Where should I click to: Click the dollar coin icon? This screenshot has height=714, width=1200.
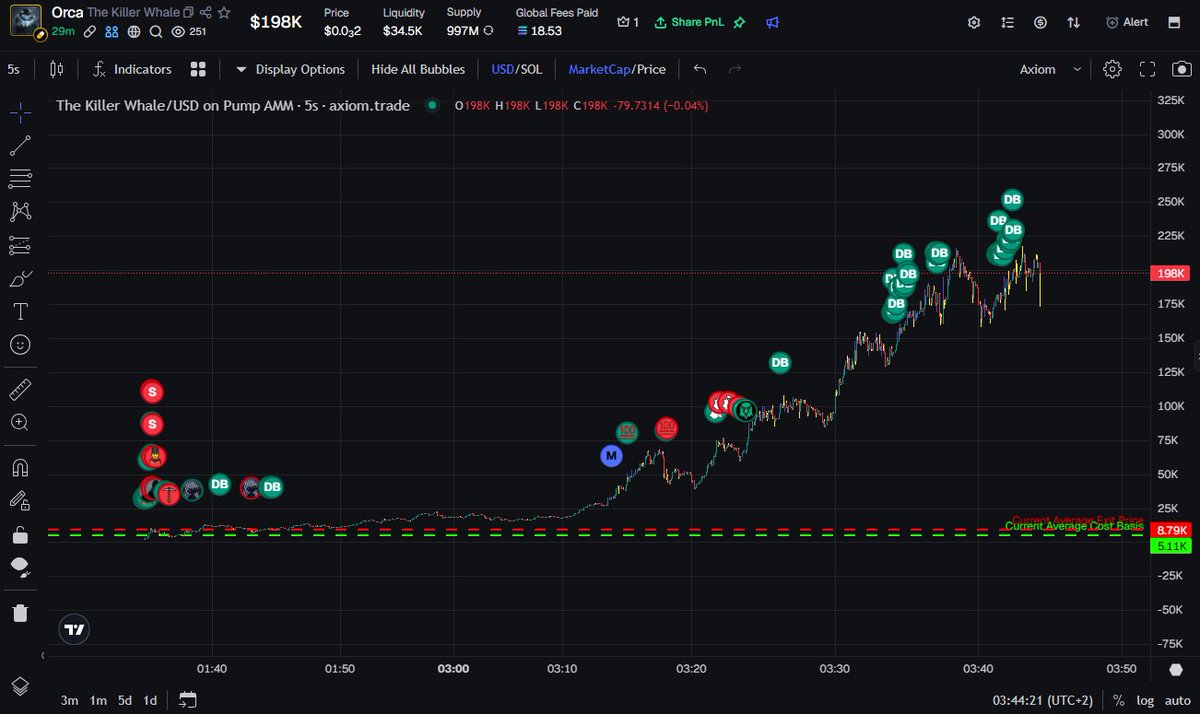pyautogui.click(x=1040, y=22)
